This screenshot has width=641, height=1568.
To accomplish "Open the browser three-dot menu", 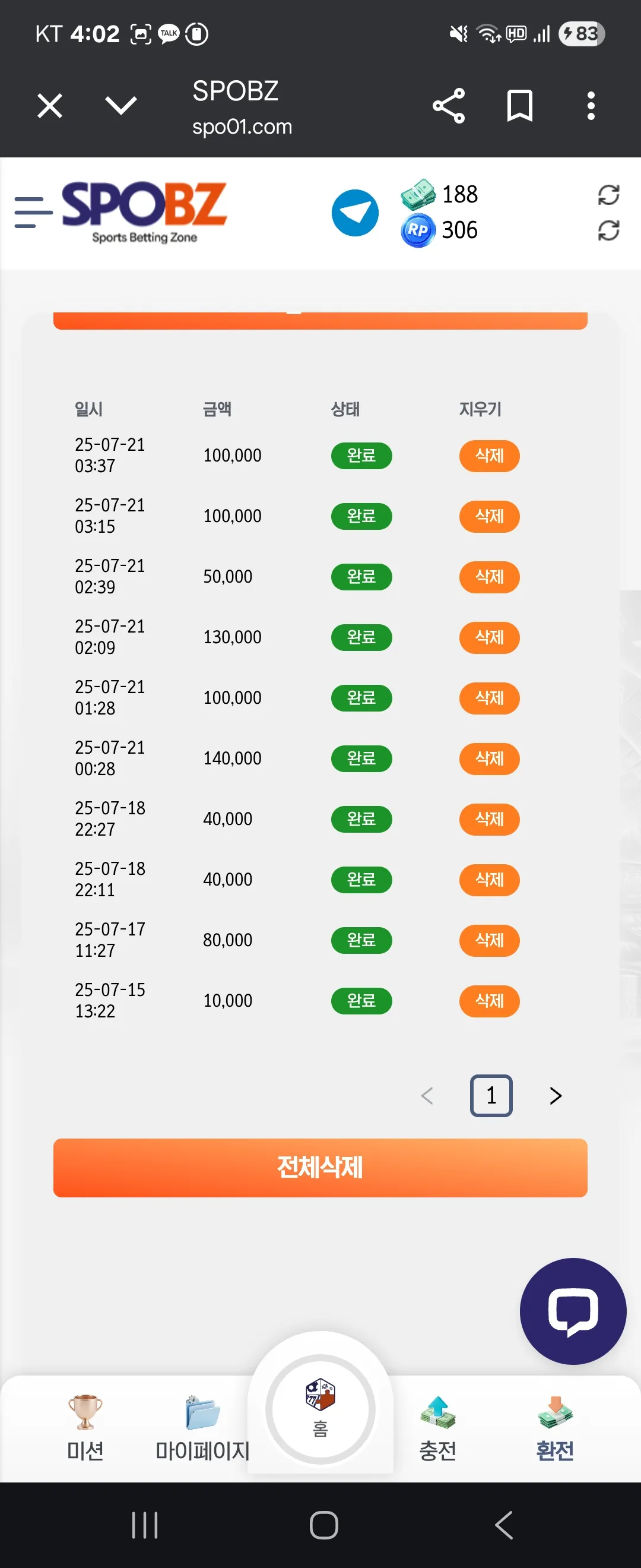I will 591,106.
